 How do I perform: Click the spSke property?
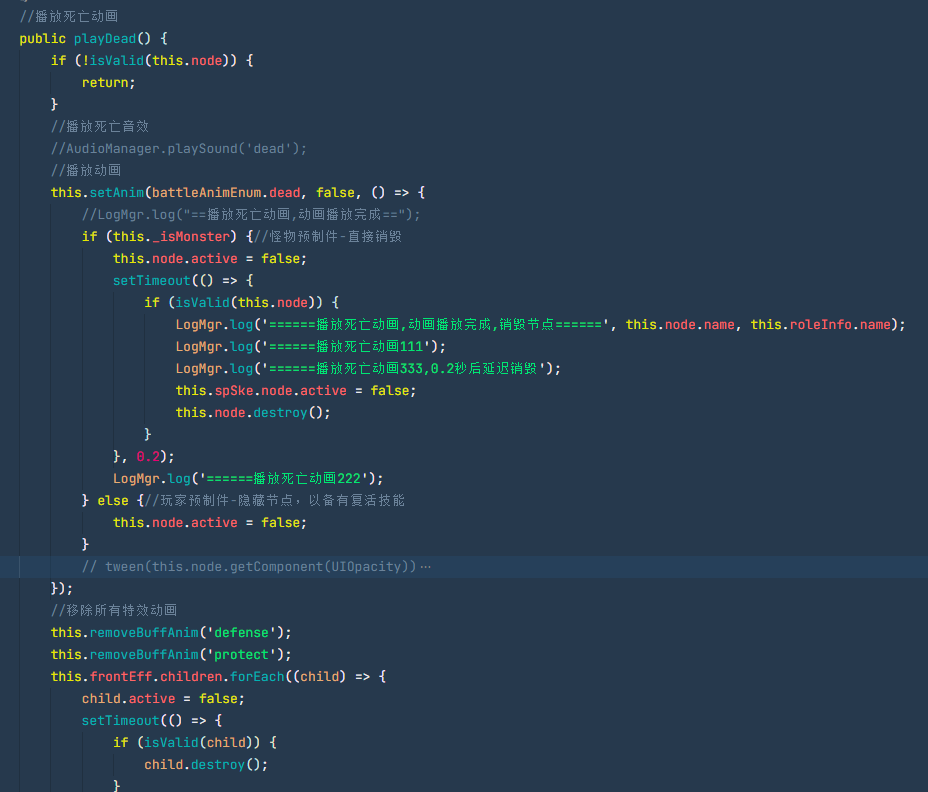234,391
